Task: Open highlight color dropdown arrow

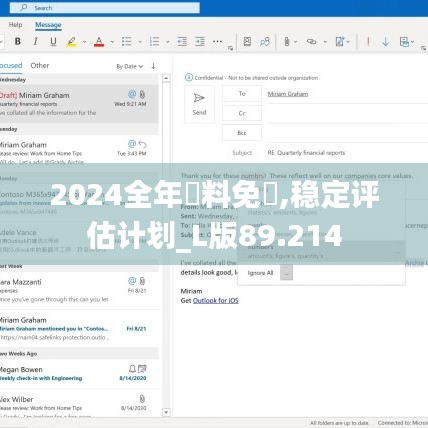Action: pos(84,42)
